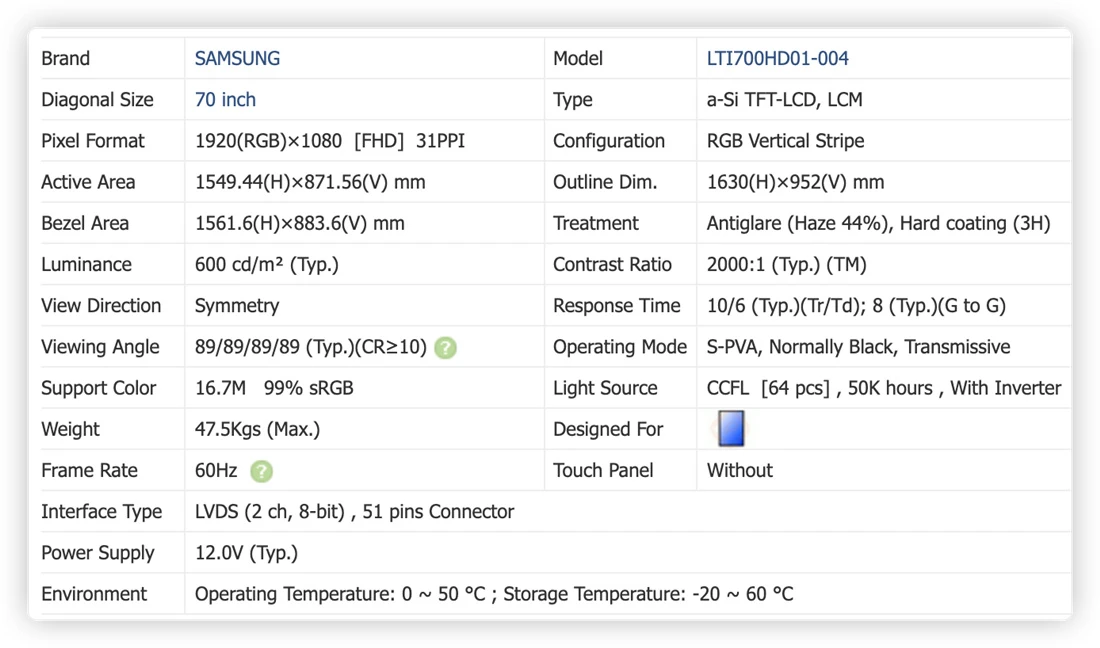Image resolution: width=1100 pixels, height=648 pixels.
Task: Select the CCFL Light Source description
Action: pyautogui.click(x=884, y=389)
